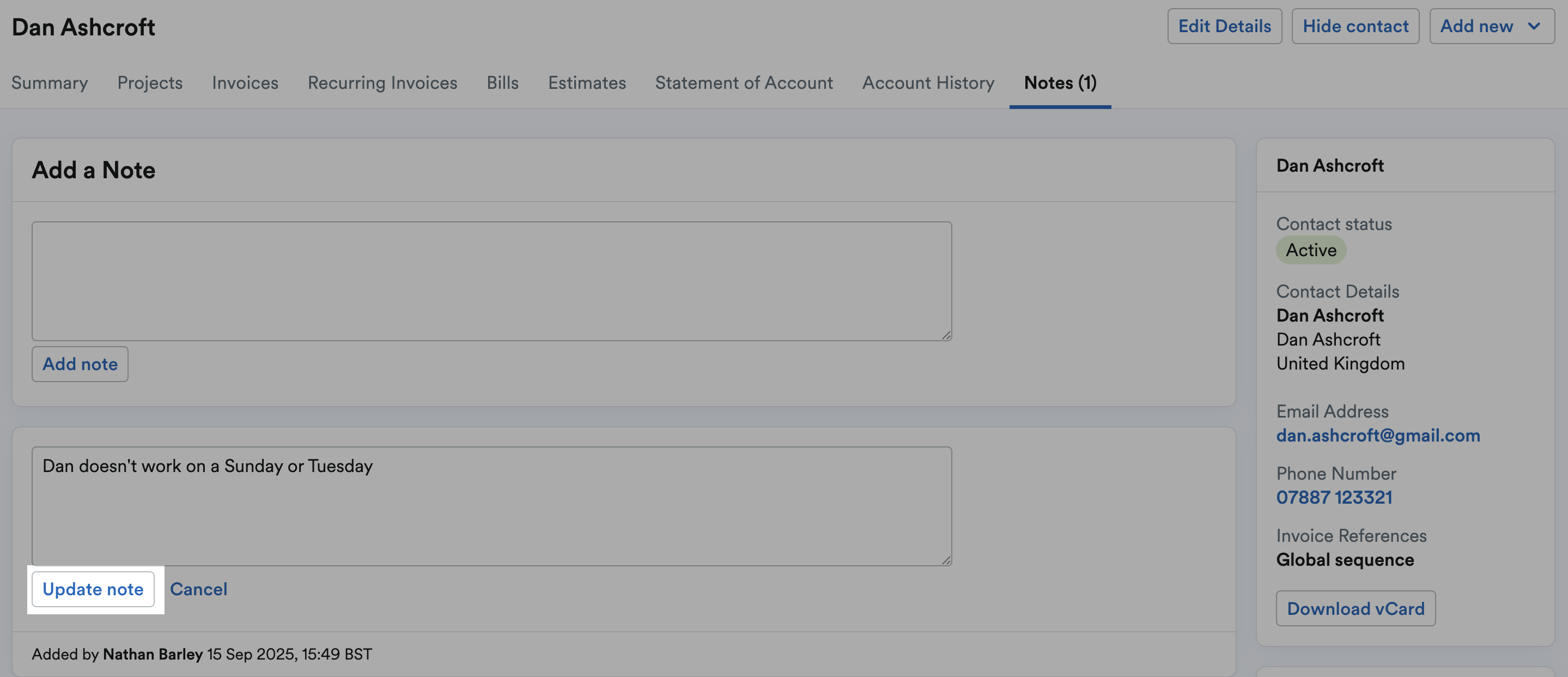The height and width of the screenshot is (677, 1568).
Task: Click the Global sequence text
Action: point(1345,560)
